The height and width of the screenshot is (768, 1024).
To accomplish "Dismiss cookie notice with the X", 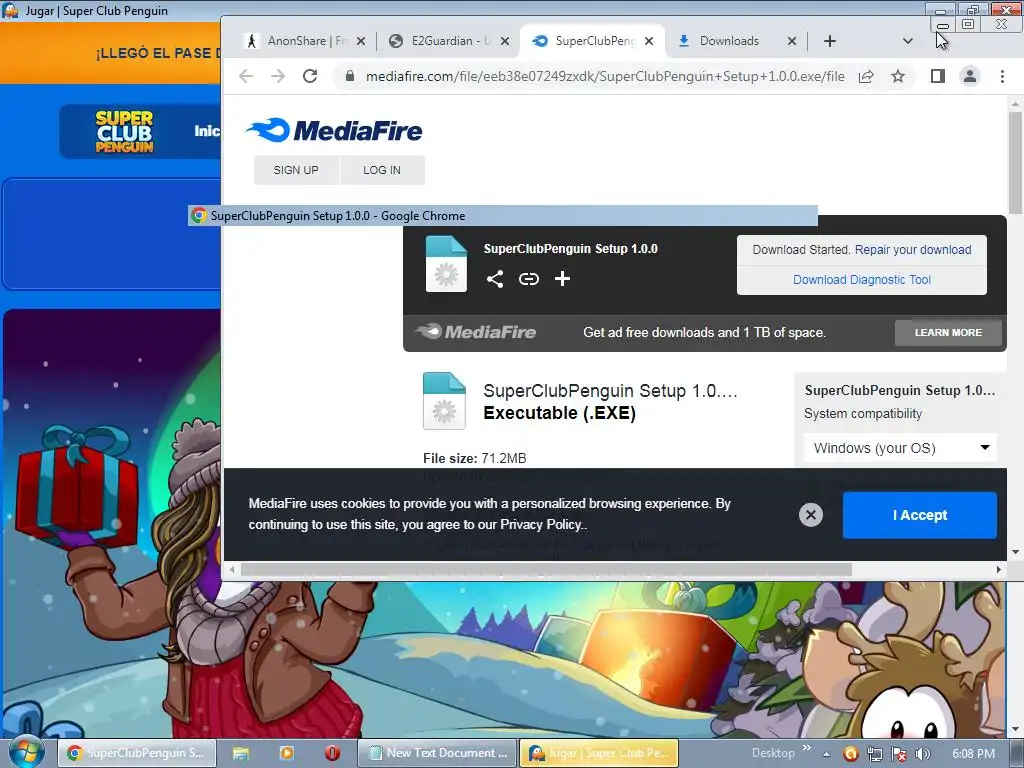I will (x=810, y=515).
